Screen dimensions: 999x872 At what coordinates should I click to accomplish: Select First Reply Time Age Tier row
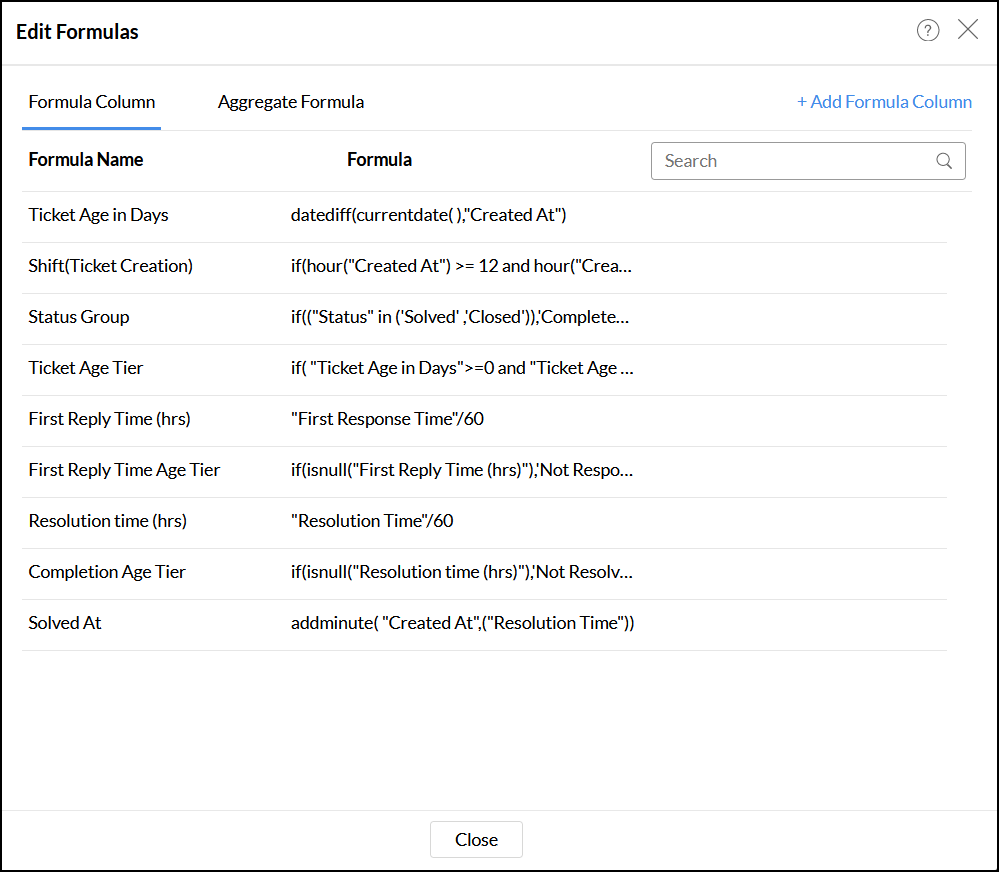click(124, 470)
